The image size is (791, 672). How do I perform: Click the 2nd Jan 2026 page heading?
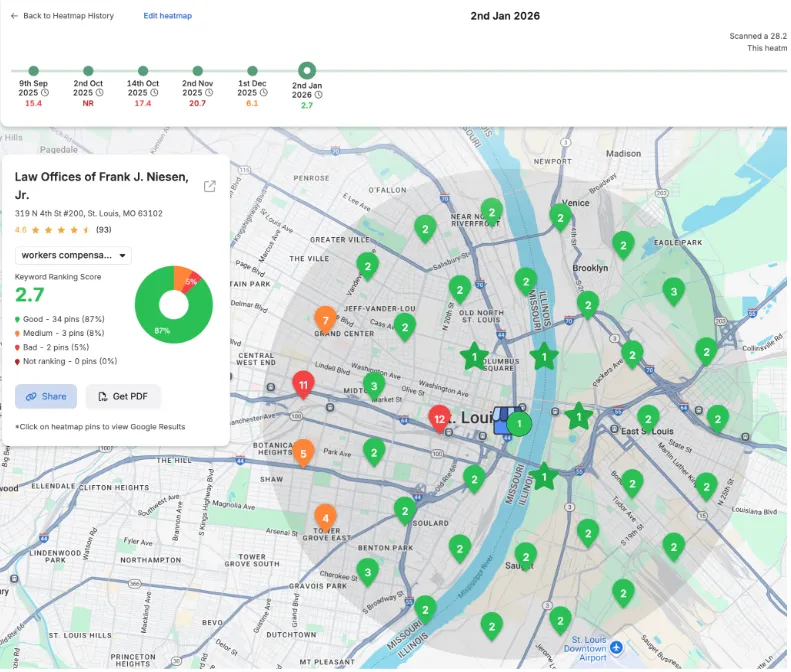tap(505, 16)
